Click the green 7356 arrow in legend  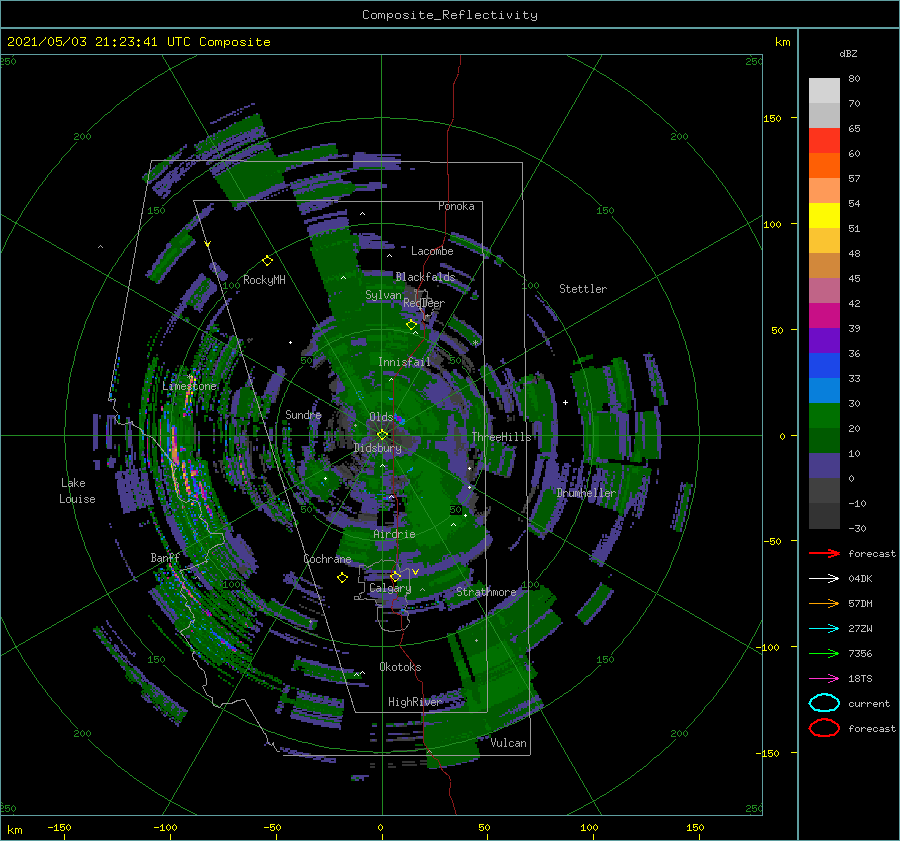coord(824,653)
